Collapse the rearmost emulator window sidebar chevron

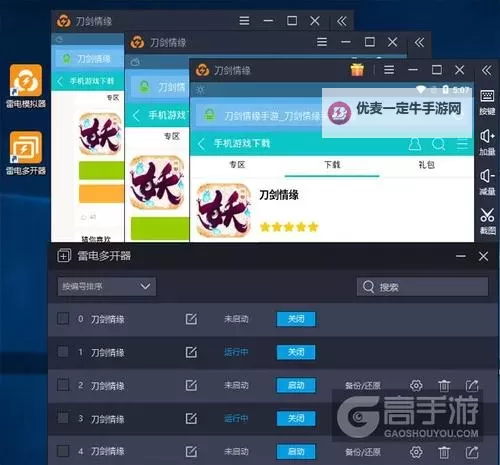pyautogui.click(x=342, y=21)
